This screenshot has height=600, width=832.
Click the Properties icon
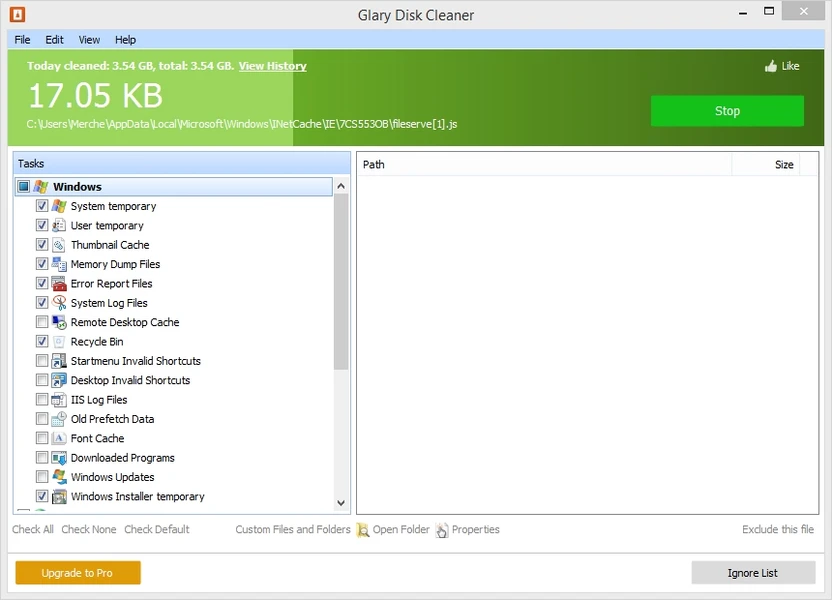pos(441,529)
